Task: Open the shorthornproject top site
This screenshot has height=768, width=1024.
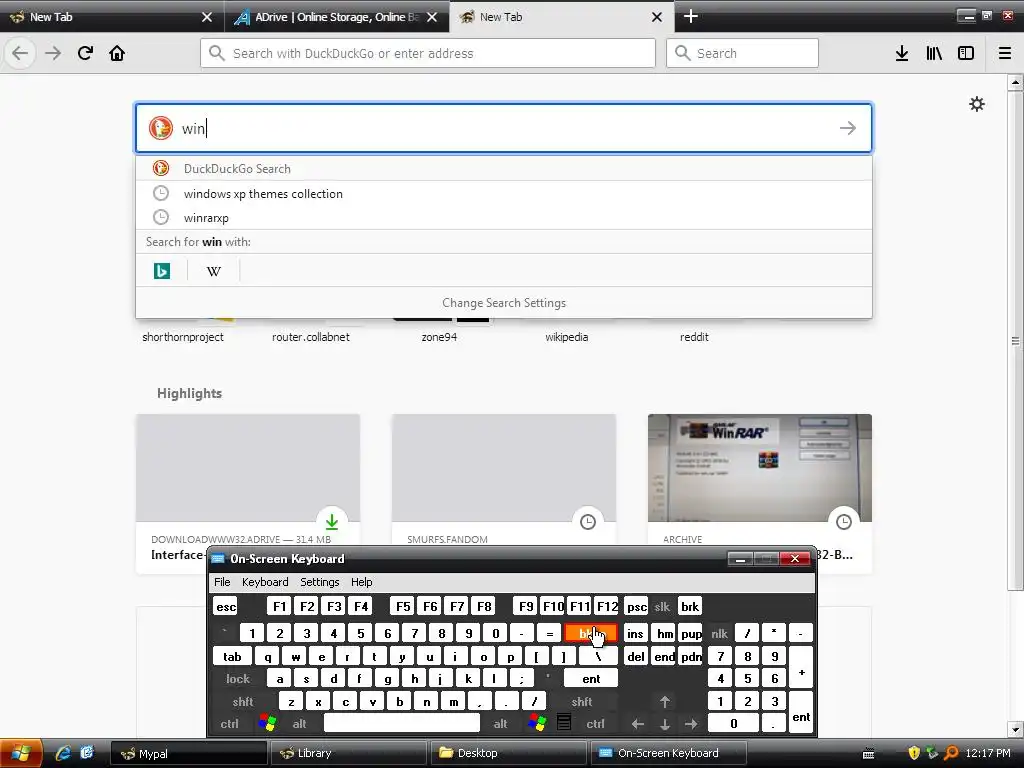Action: 183,336
